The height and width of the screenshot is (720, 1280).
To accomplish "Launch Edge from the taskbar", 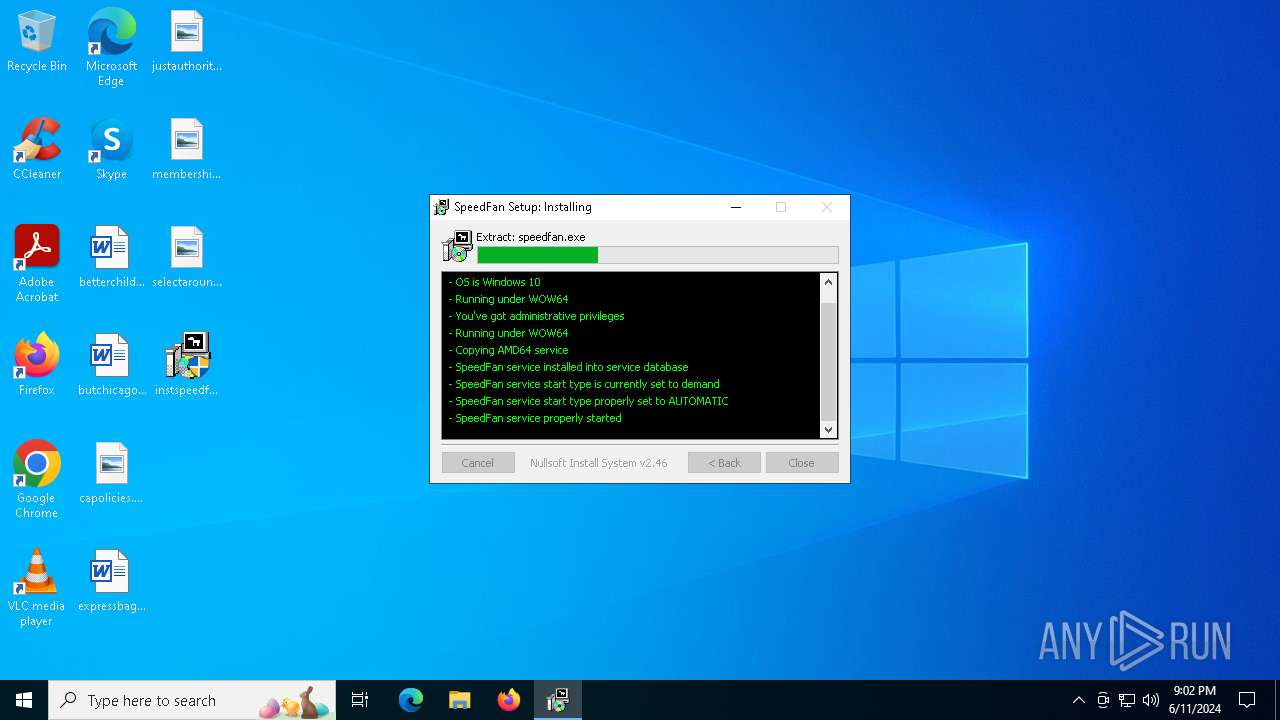I will point(411,700).
